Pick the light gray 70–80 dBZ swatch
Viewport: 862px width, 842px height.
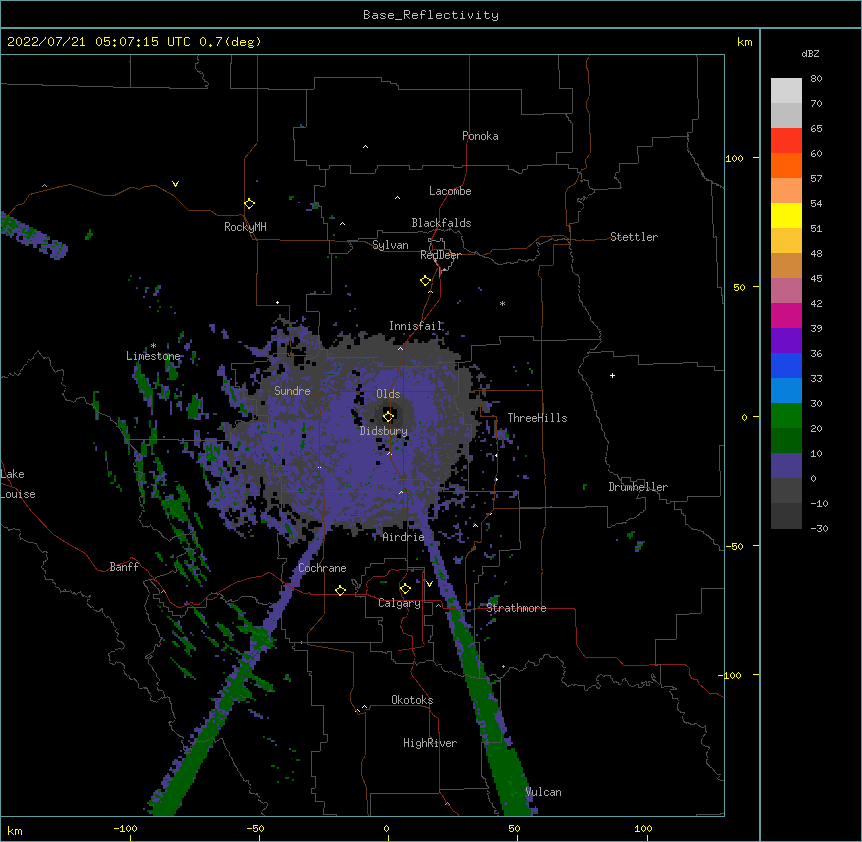(x=786, y=91)
